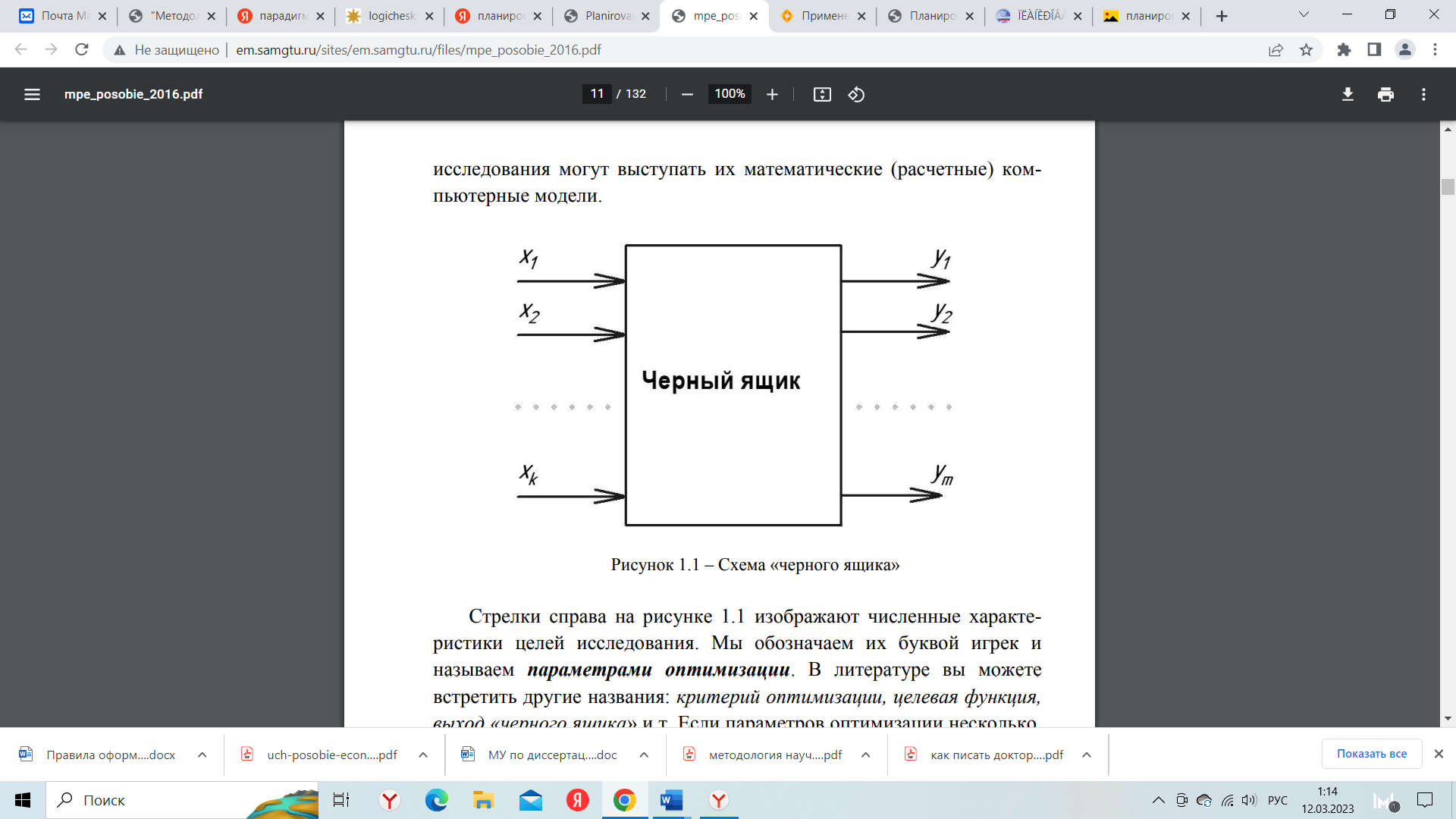Share this page icon in address bar

tap(1276, 49)
